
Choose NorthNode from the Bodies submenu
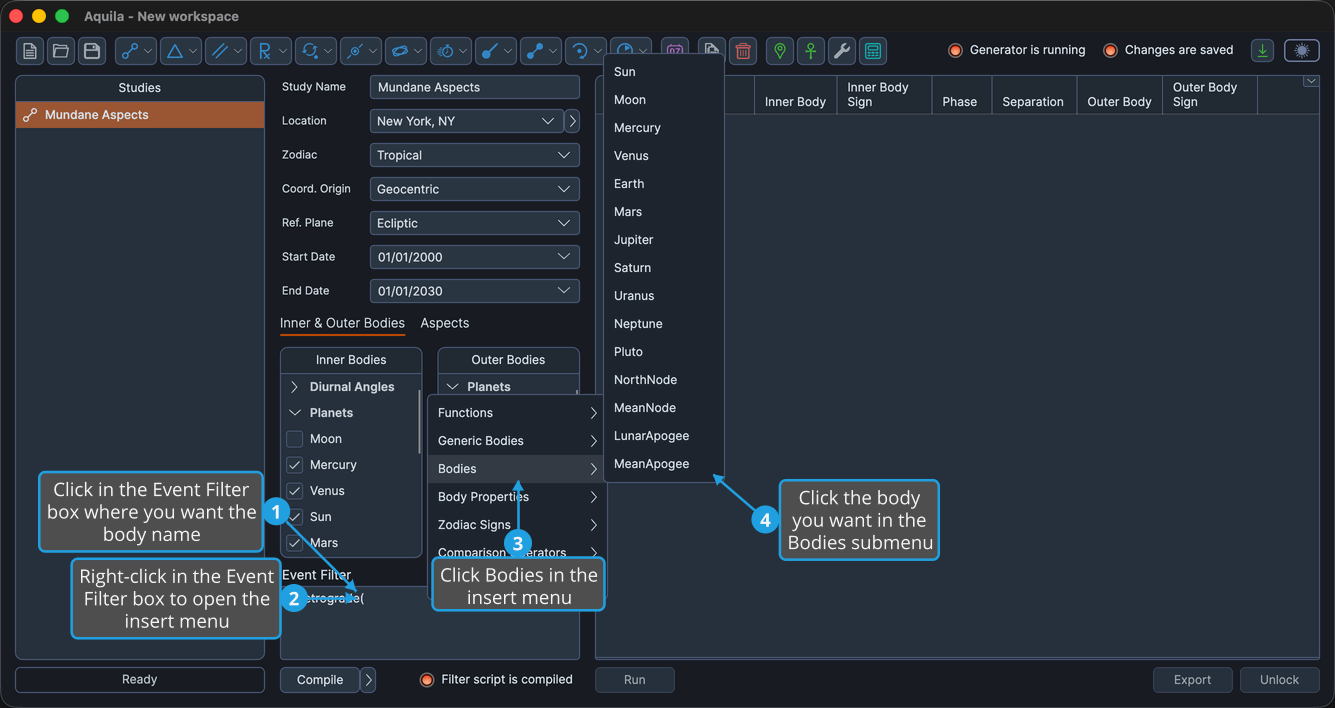pyautogui.click(x=664, y=380)
